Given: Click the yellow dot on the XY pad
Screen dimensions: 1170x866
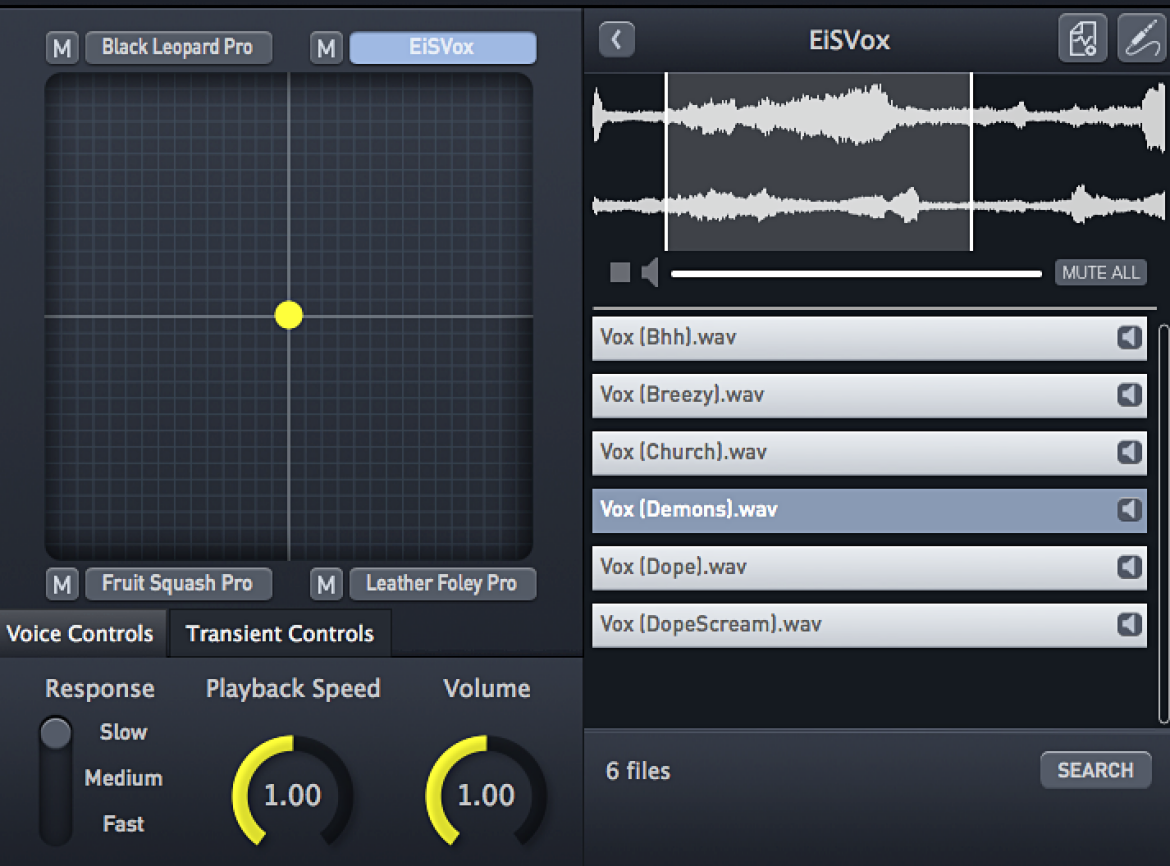Looking at the screenshot, I should tap(289, 315).
